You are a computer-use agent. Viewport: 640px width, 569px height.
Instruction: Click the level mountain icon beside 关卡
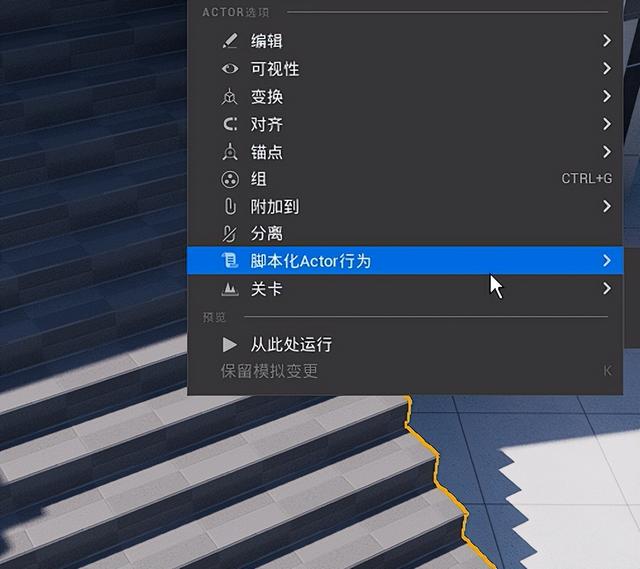[230, 289]
